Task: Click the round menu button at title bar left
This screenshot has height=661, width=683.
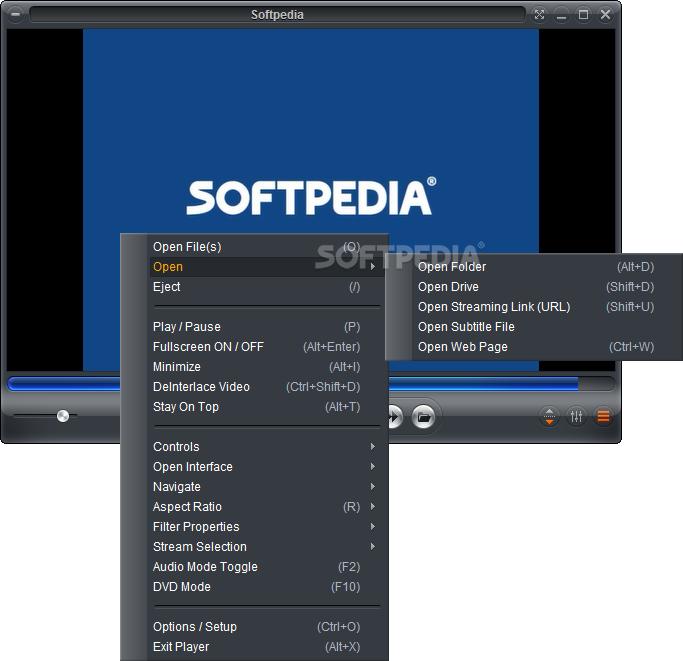Action: (16, 14)
